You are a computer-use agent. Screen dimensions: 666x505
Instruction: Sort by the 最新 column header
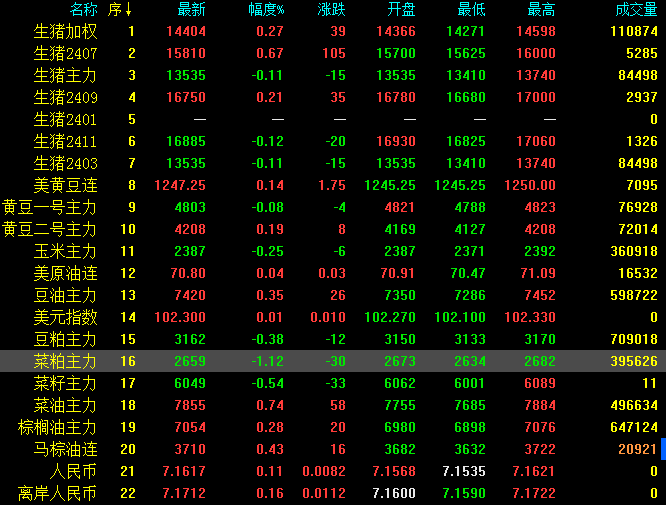(x=191, y=10)
